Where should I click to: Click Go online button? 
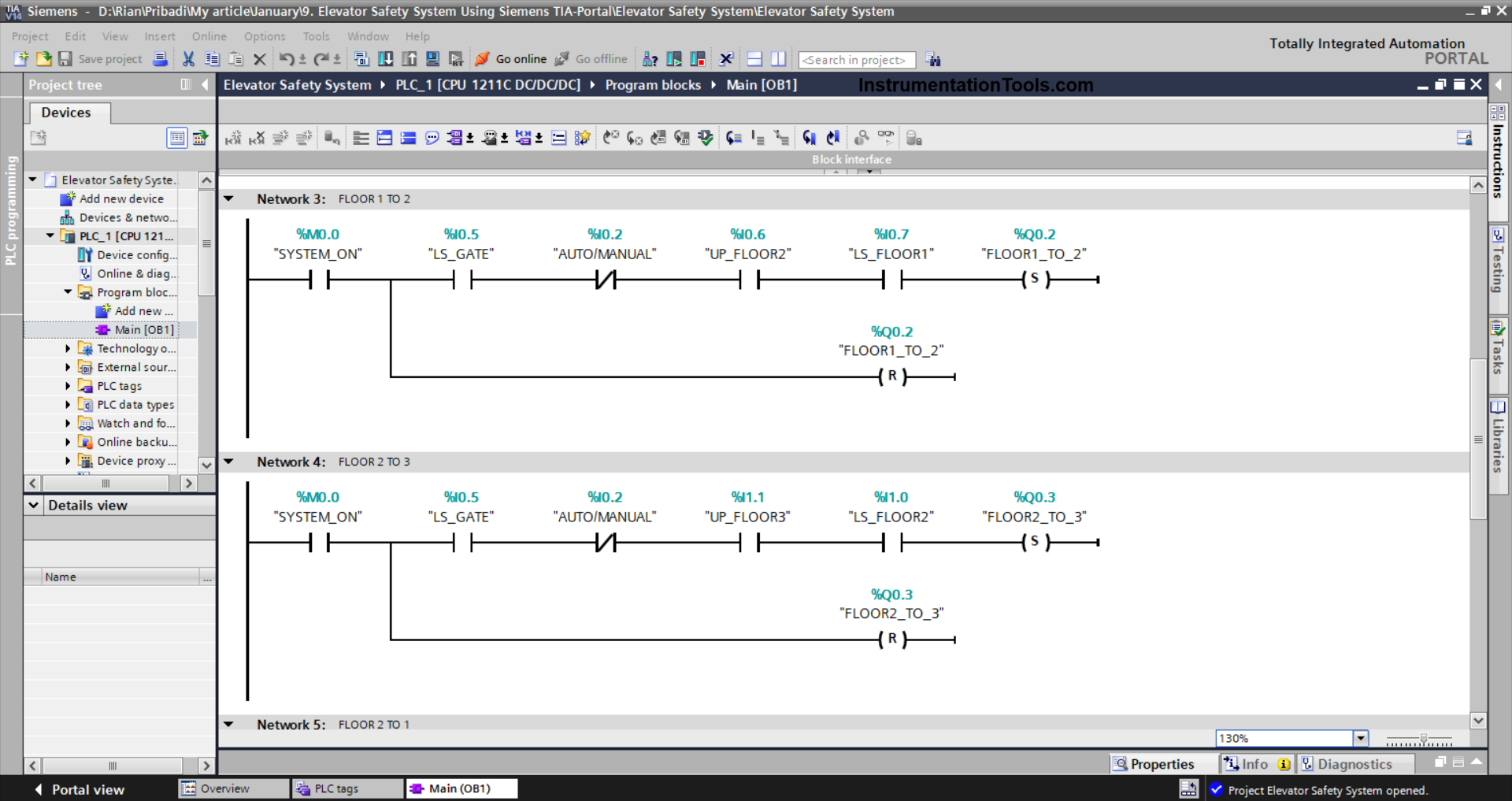coord(510,59)
